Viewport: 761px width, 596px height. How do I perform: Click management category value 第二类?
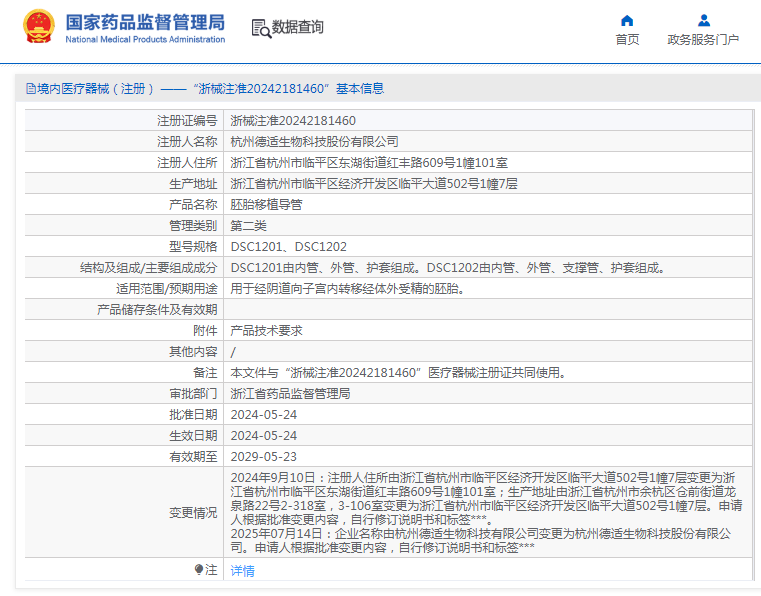click(x=248, y=226)
